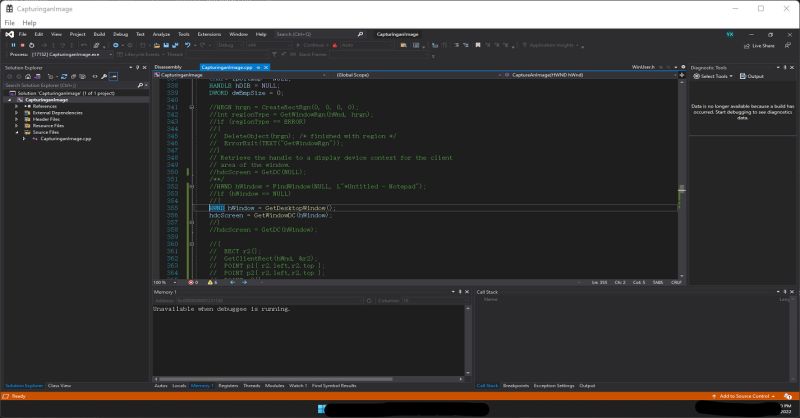Toggle a bookmark on the current line
The height and width of the screenshot is (418, 800).
coord(478,45)
